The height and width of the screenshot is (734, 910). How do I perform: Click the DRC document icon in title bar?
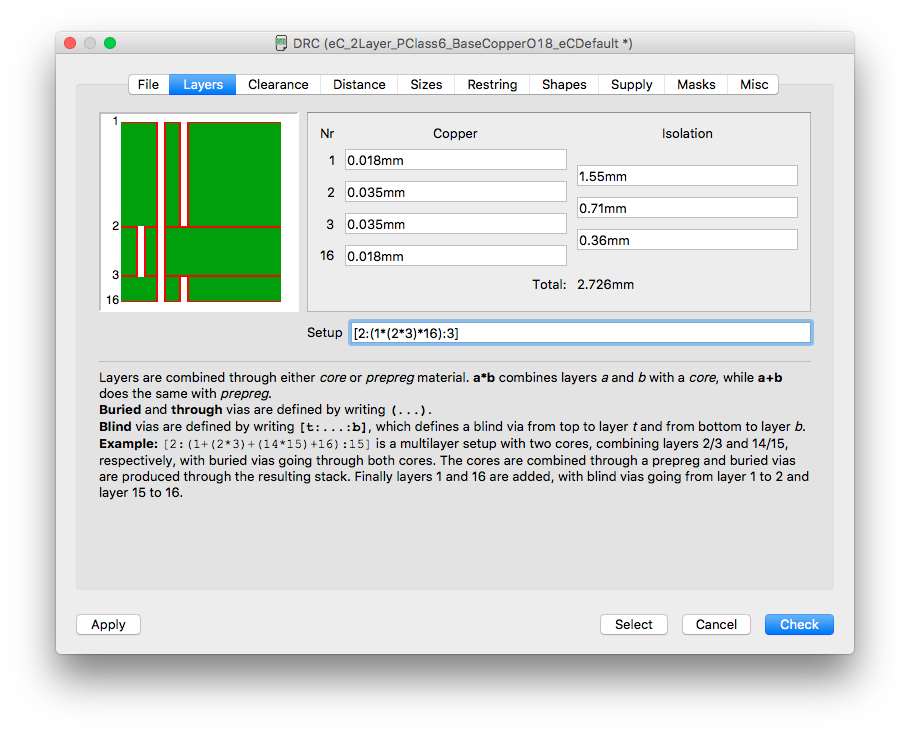point(281,44)
